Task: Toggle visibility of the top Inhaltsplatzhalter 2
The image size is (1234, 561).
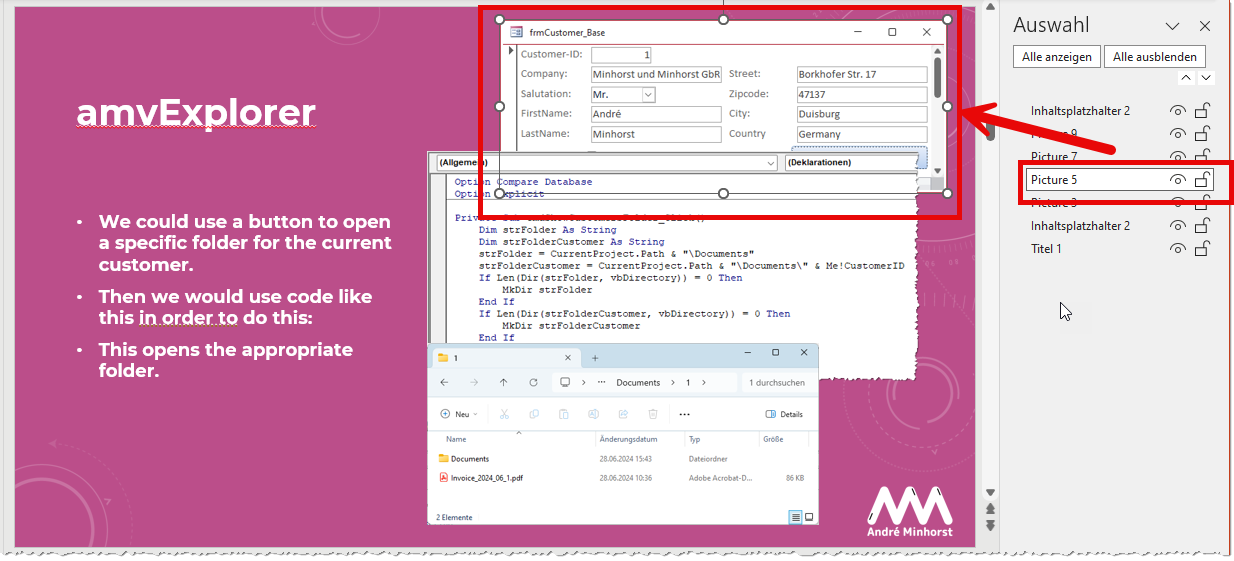Action: coord(1178,111)
